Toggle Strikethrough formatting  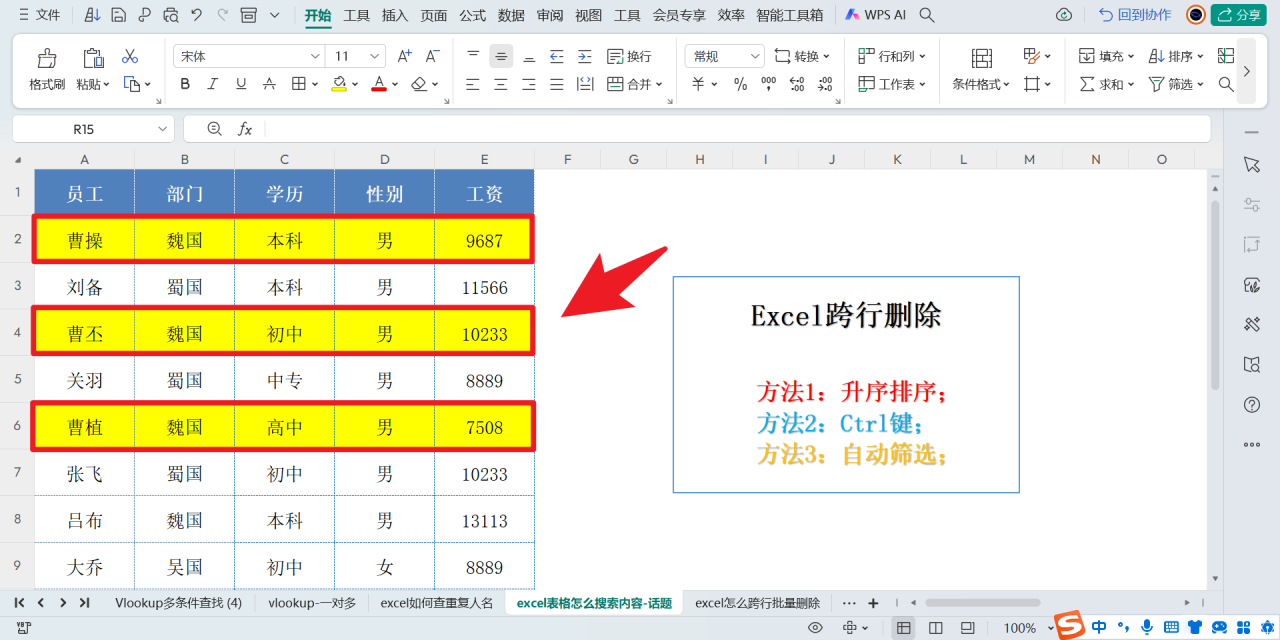pyautogui.click(x=269, y=84)
